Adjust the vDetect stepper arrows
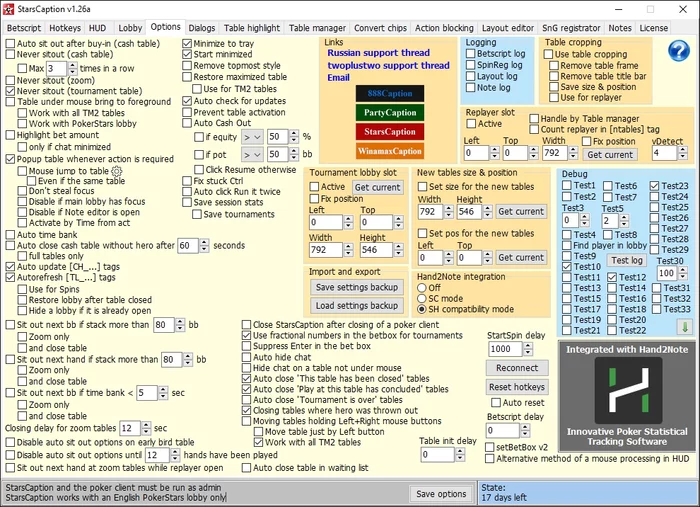 [683, 154]
